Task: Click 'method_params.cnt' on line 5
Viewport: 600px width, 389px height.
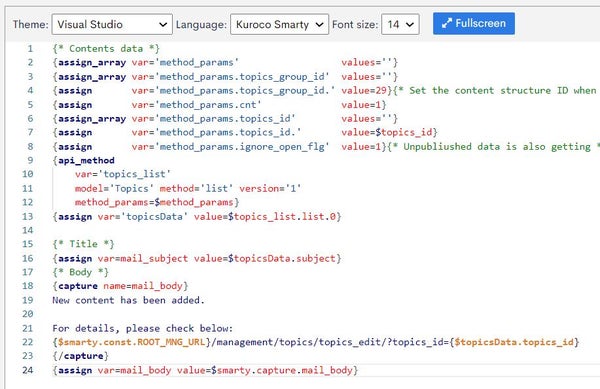Action: point(208,104)
